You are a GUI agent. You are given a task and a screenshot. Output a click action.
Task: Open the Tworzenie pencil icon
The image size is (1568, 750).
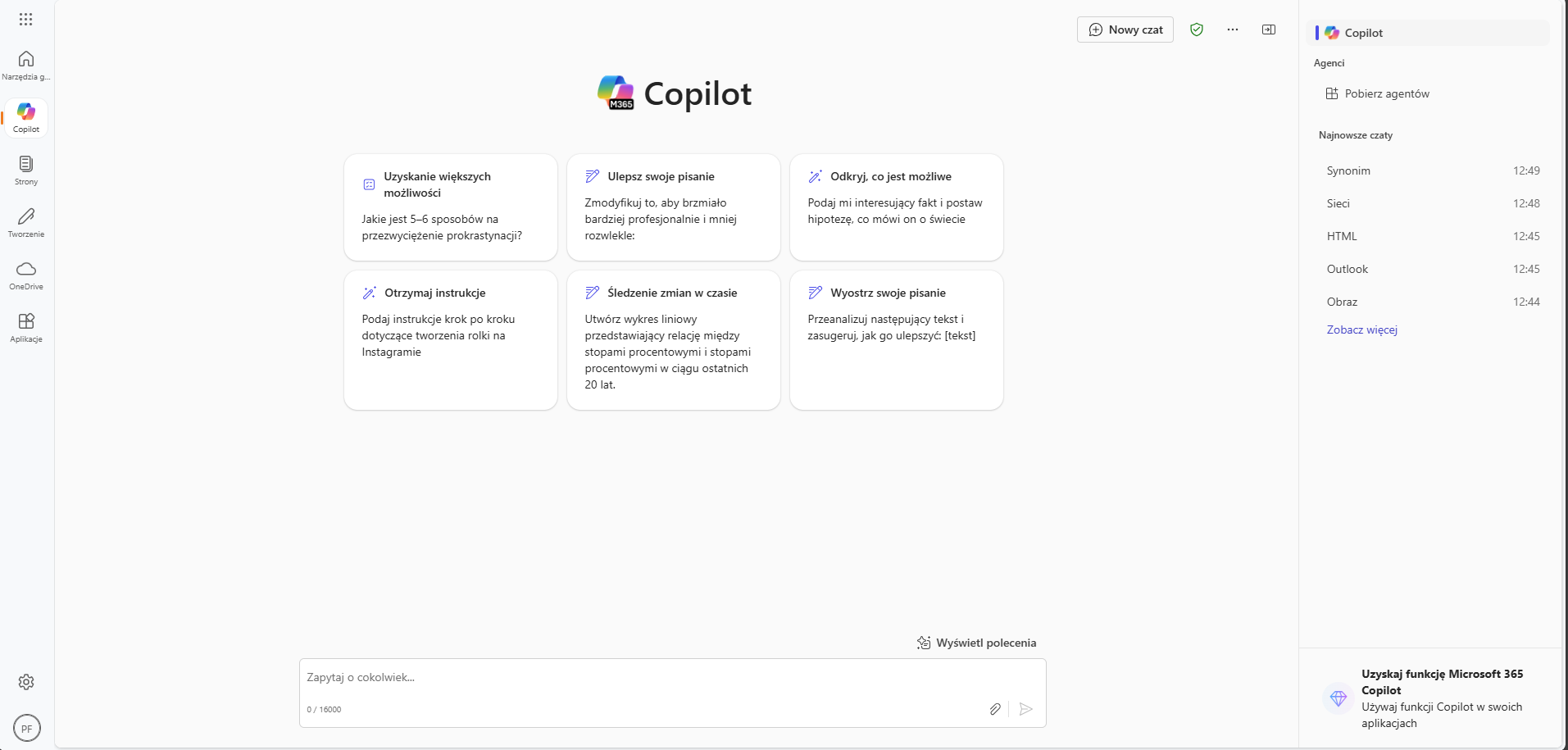(x=26, y=216)
